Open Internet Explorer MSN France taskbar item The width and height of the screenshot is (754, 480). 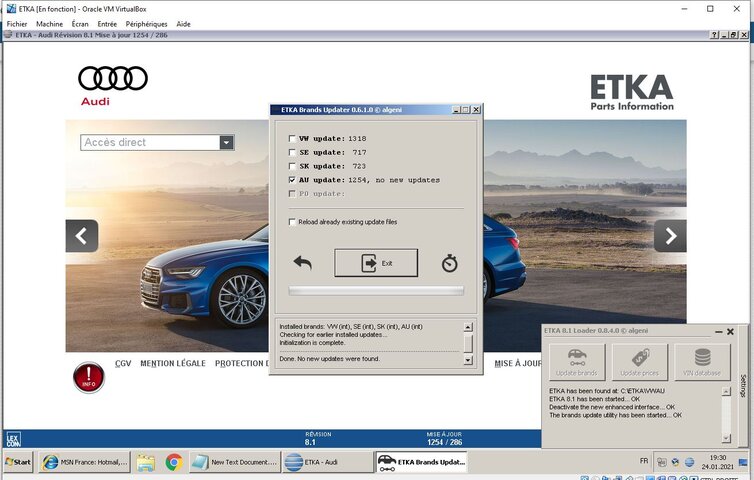tap(84, 462)
